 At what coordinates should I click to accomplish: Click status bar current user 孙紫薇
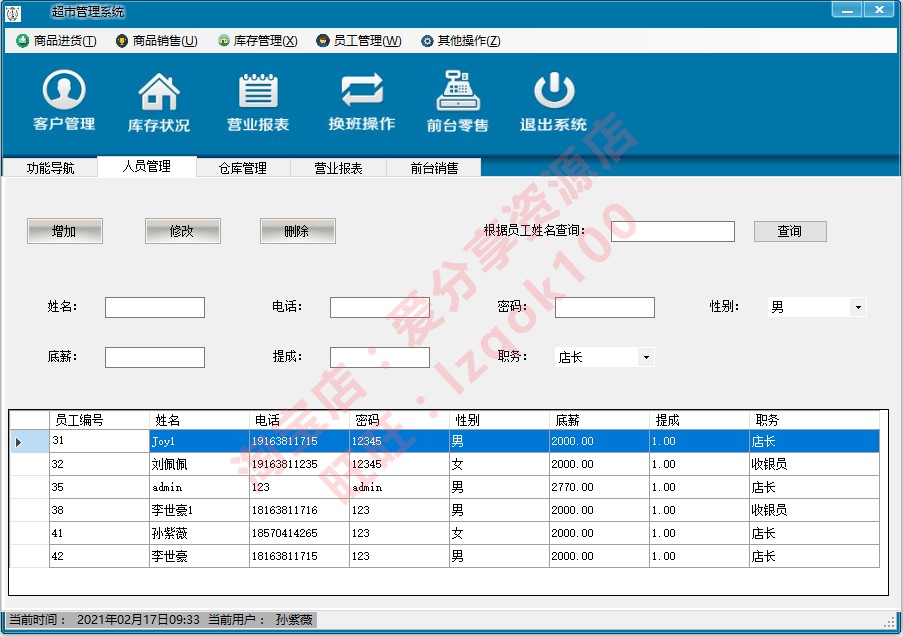click(x=294, y=620)
